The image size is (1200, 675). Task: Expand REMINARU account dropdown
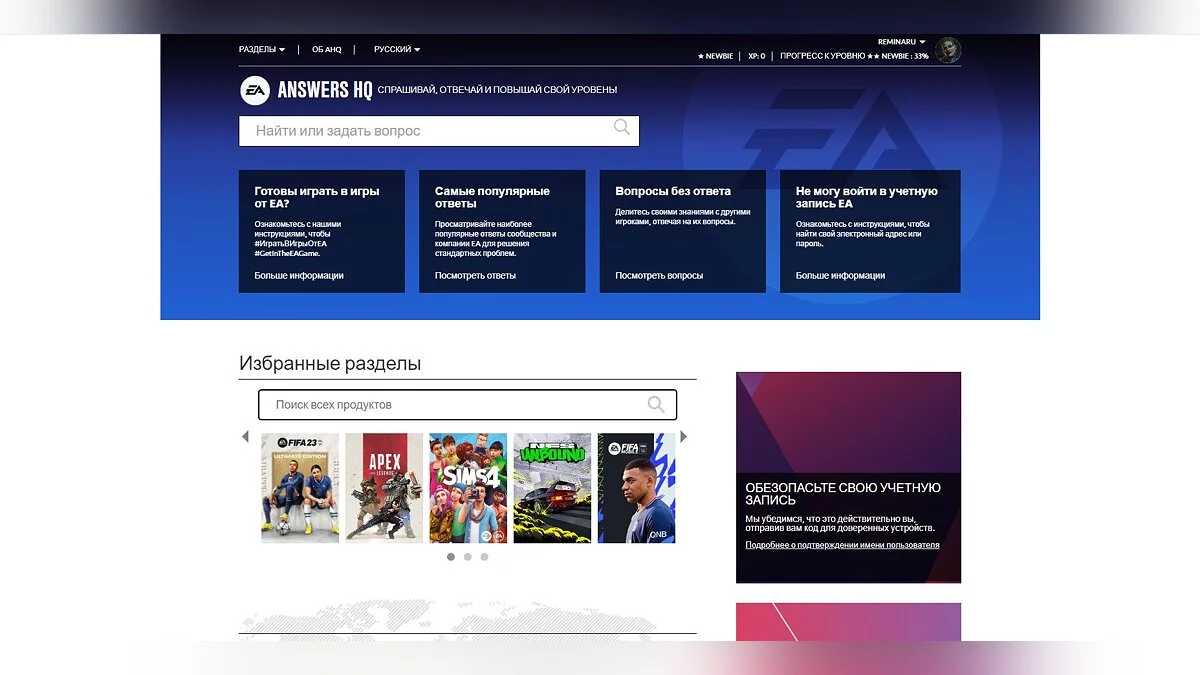coord(901,42)
